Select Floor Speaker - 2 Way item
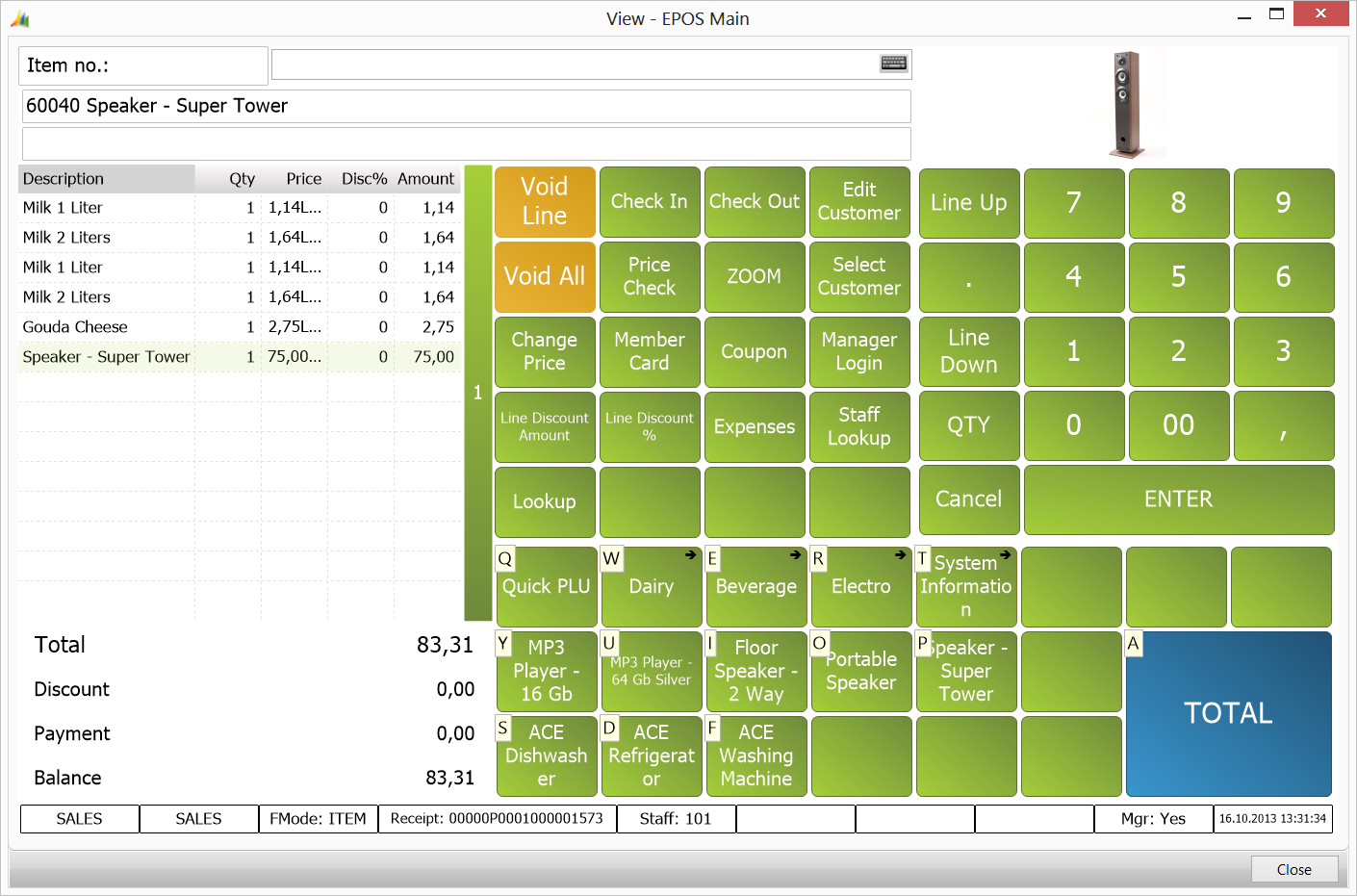The height and width of the screenshot is (896, 1357). [756, 671]
